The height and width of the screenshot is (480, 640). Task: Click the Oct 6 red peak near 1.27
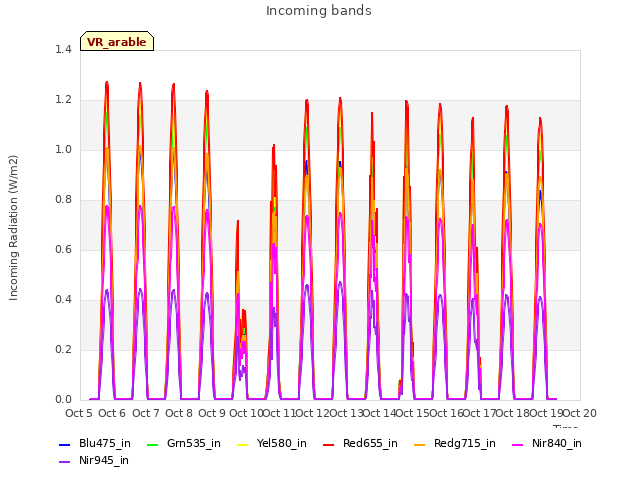pos(107,83)
